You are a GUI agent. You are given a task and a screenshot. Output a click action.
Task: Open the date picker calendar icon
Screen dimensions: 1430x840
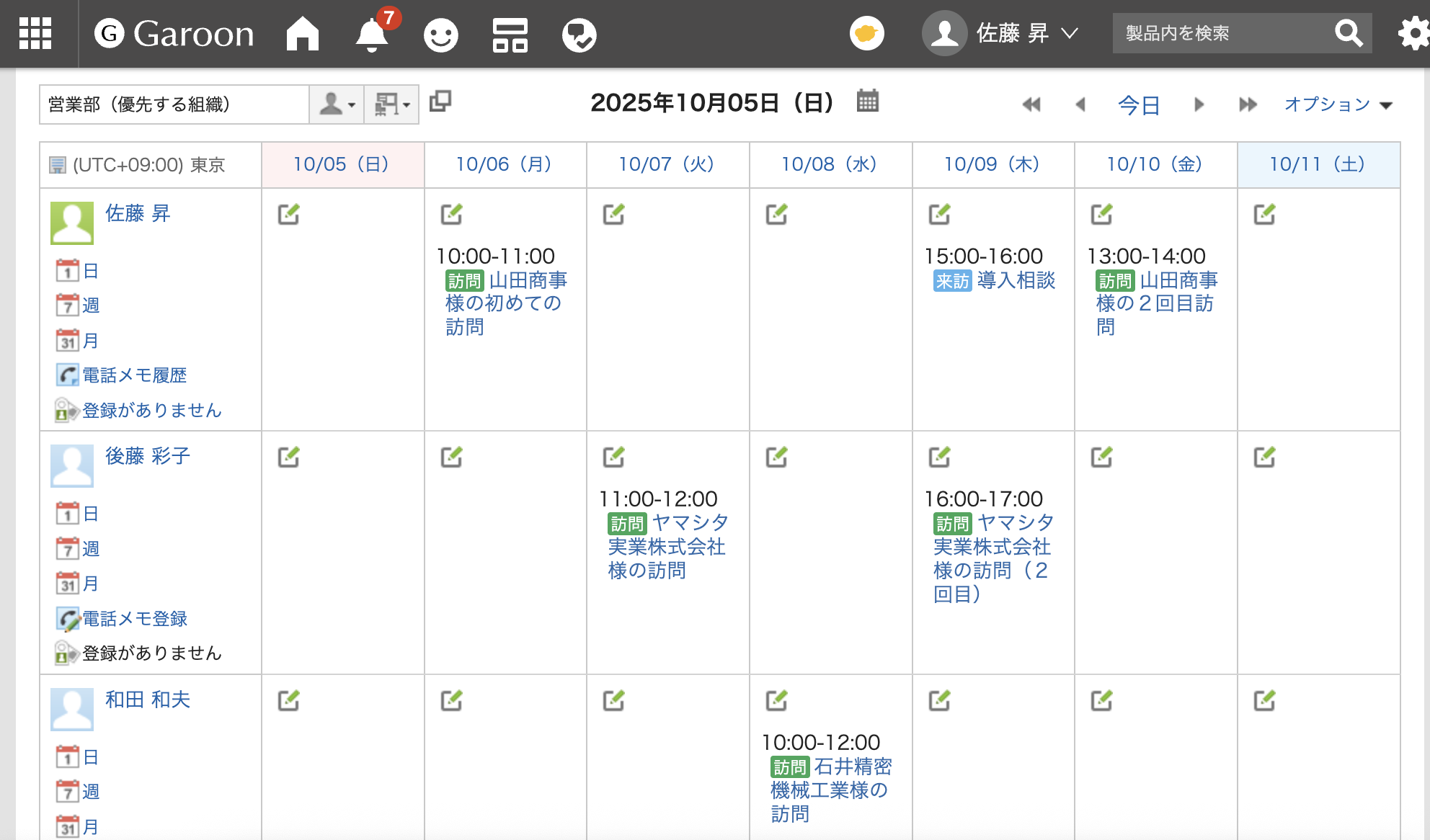[867, 101]
